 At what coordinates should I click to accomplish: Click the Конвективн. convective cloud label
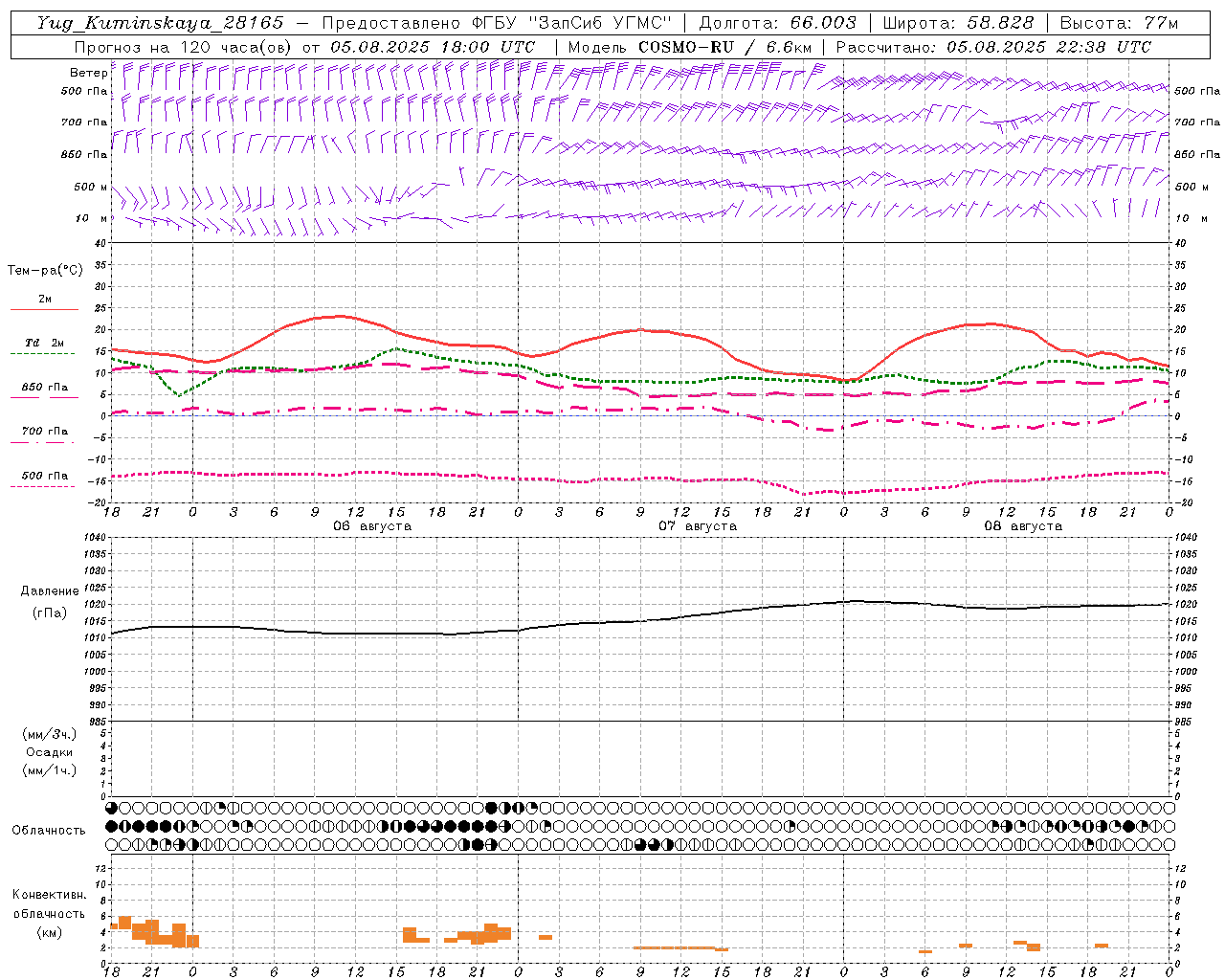click(50, 895)
